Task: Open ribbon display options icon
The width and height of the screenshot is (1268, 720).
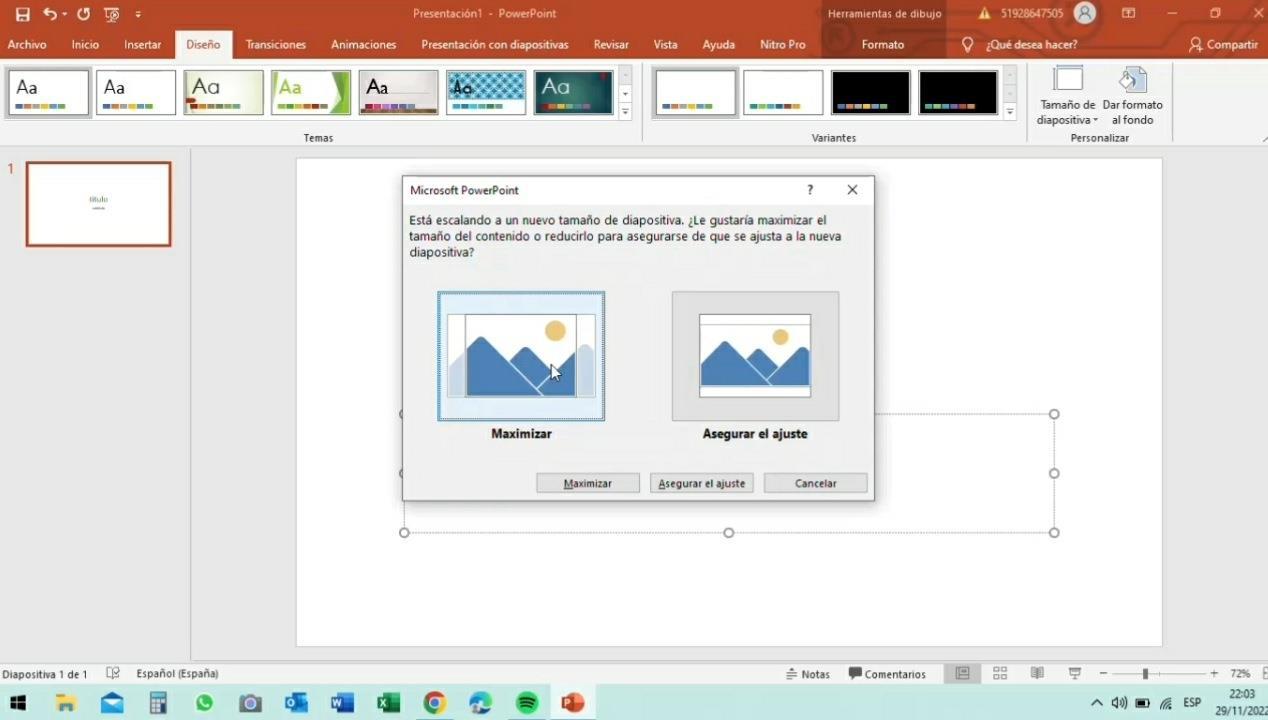Action: tap(1128, 13)
